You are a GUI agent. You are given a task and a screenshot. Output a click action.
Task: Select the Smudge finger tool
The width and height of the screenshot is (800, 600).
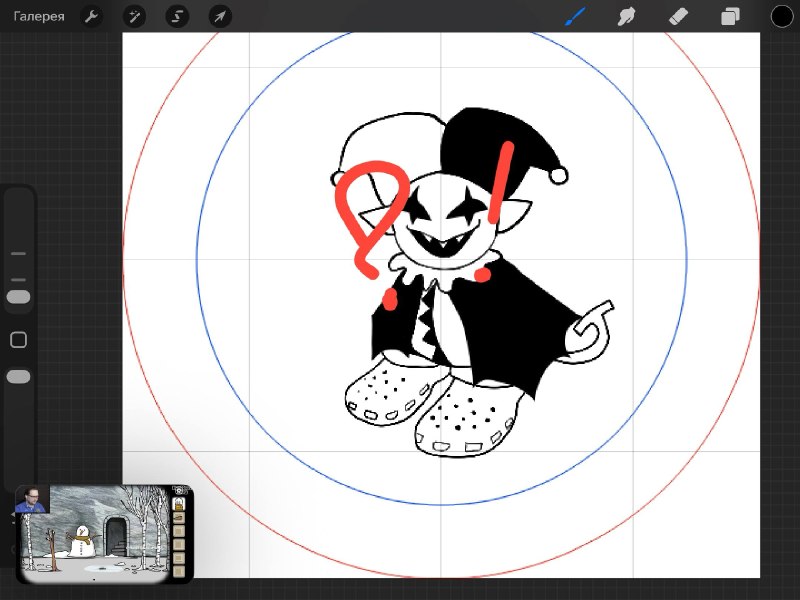pos(627,16)
